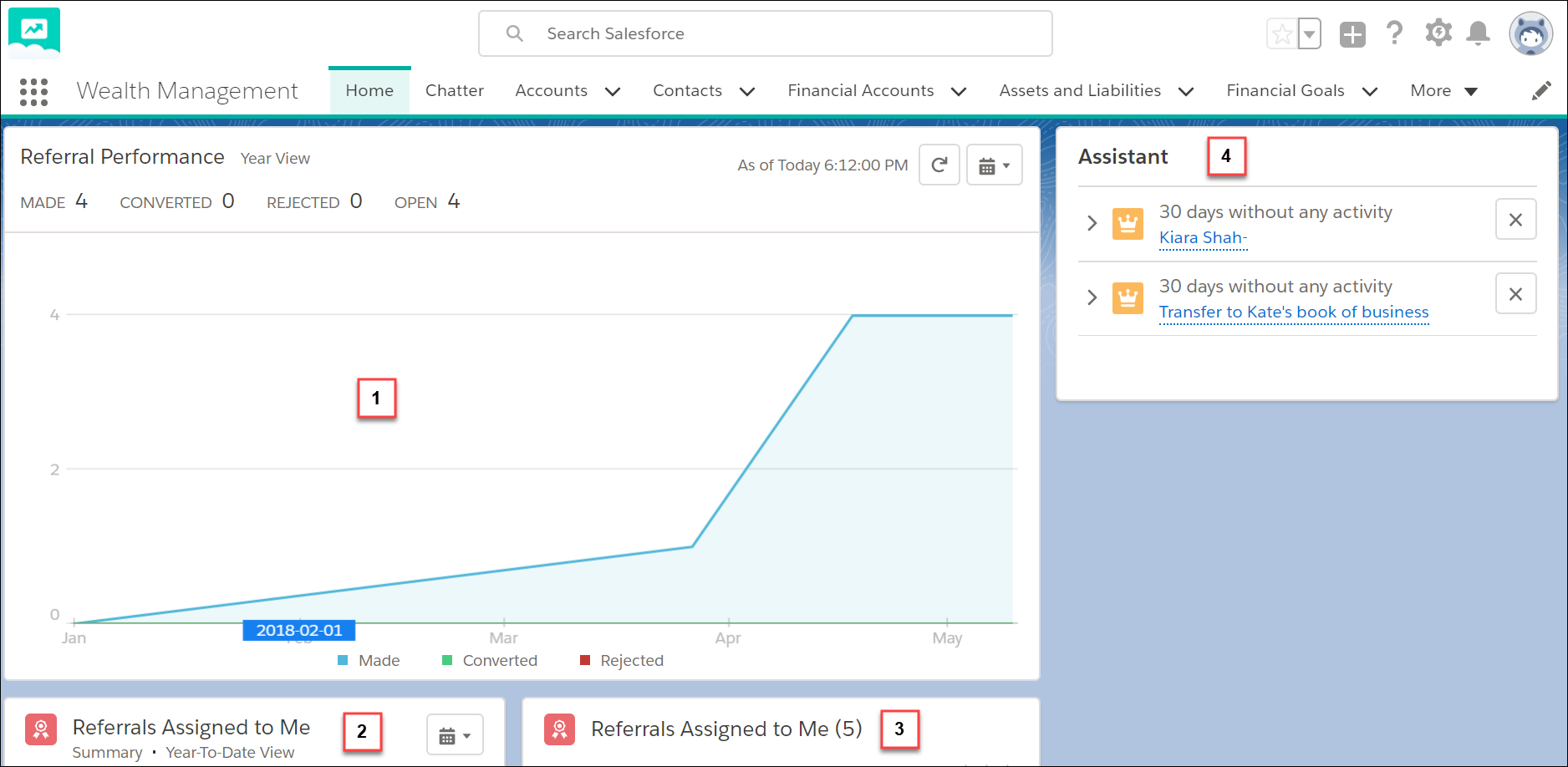Open the Financial Goals tab
The image size is (1568, 767).
coord(1285,90)
